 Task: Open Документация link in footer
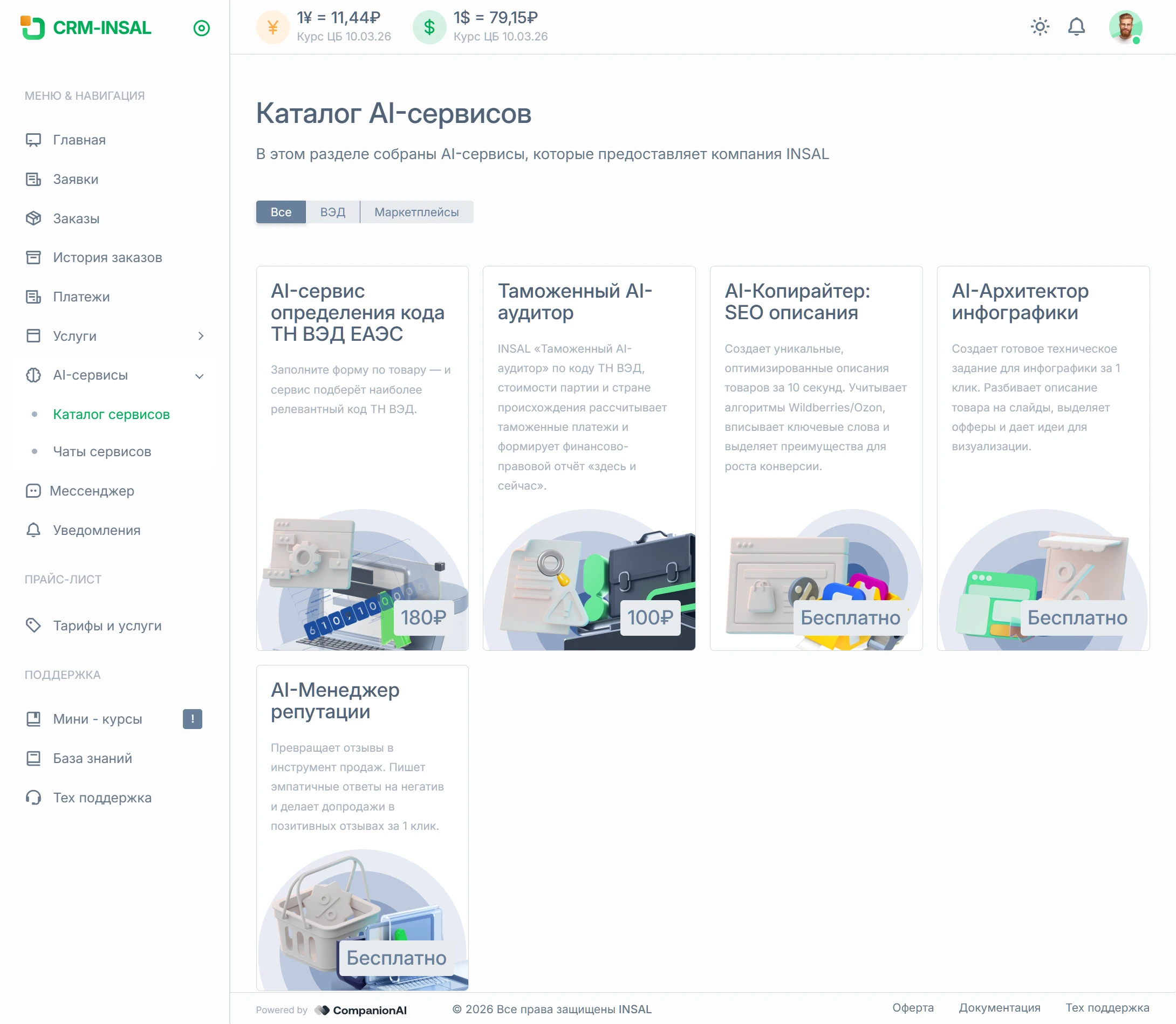[999, 1007]
